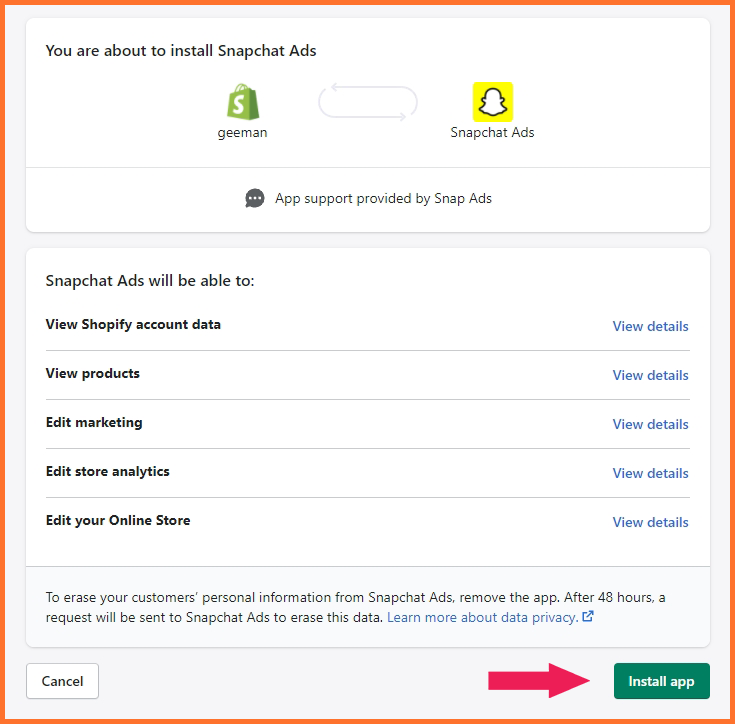
Task: Click the sync arrows icon between logos
Action: pyautogui.click(x=368, y=102)
